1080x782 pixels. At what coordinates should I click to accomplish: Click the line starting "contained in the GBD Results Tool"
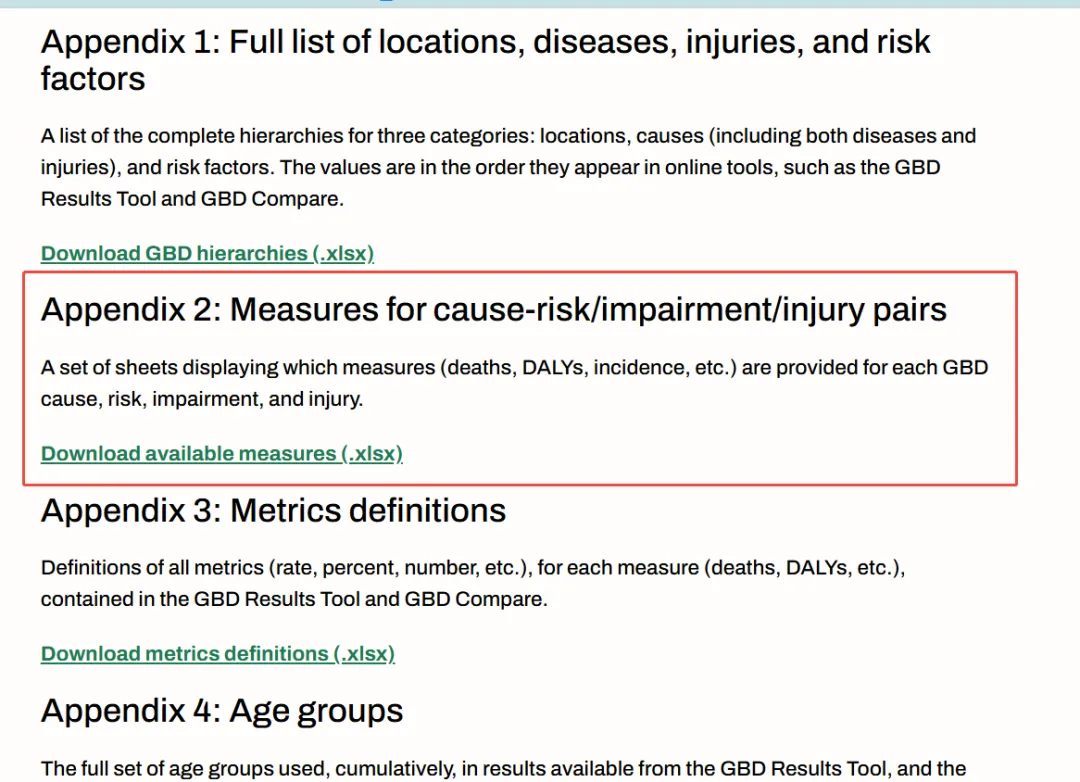click(294, 599)
